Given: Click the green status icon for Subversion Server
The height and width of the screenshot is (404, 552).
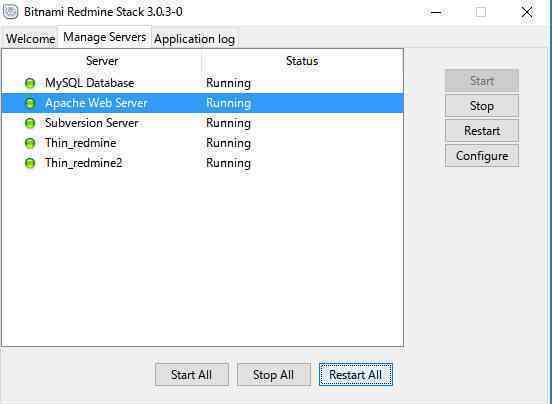Looking at the screenshot, I should [x=30, y=123].
